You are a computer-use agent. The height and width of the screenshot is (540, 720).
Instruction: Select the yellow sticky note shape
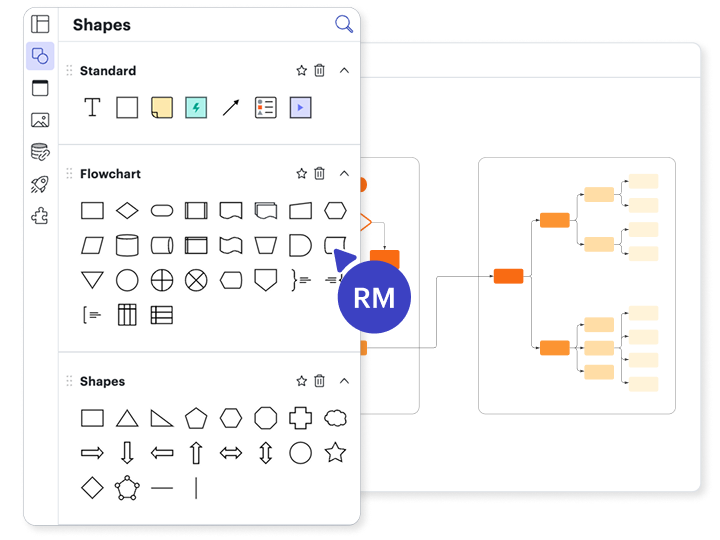click(x=161, y=108)
